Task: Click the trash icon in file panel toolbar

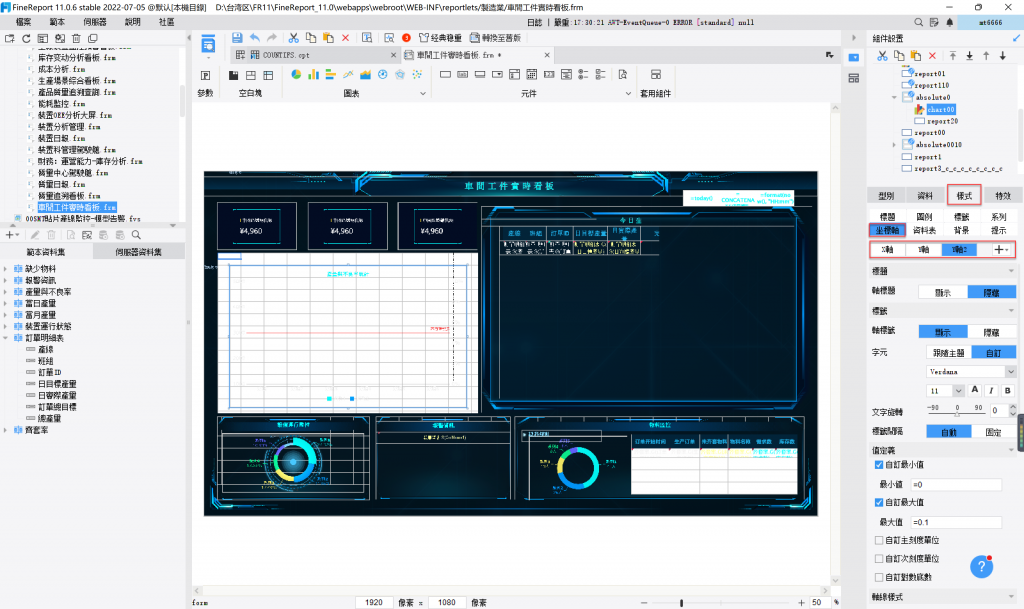Action: pos(76,39)
